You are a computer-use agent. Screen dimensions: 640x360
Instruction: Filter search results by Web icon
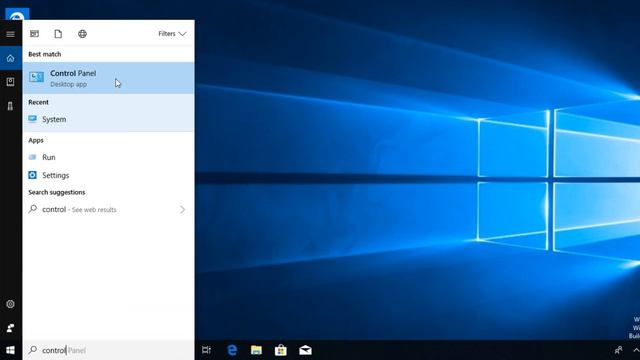(82, 34)
